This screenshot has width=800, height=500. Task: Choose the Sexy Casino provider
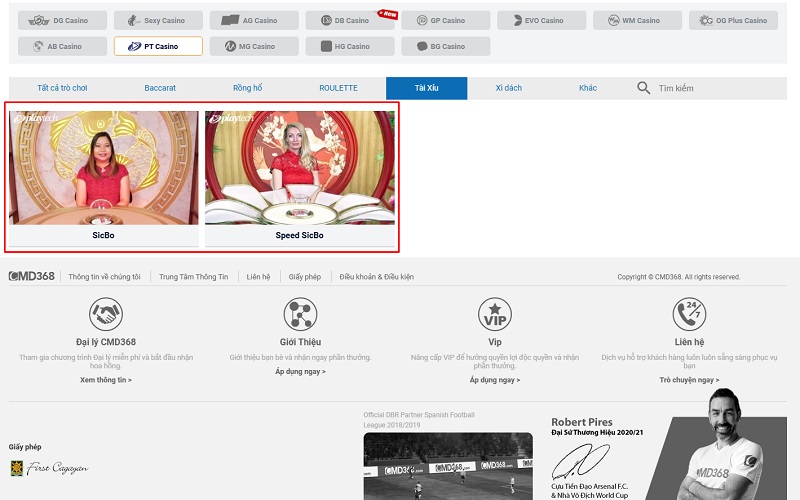click(x=158, y=20)
